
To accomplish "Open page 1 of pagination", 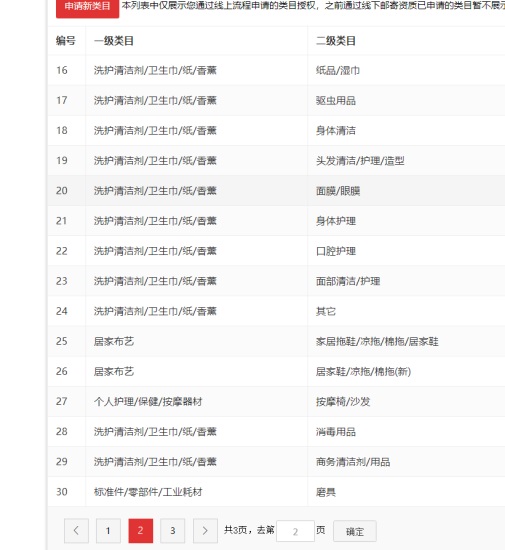I will click(108, 530).
